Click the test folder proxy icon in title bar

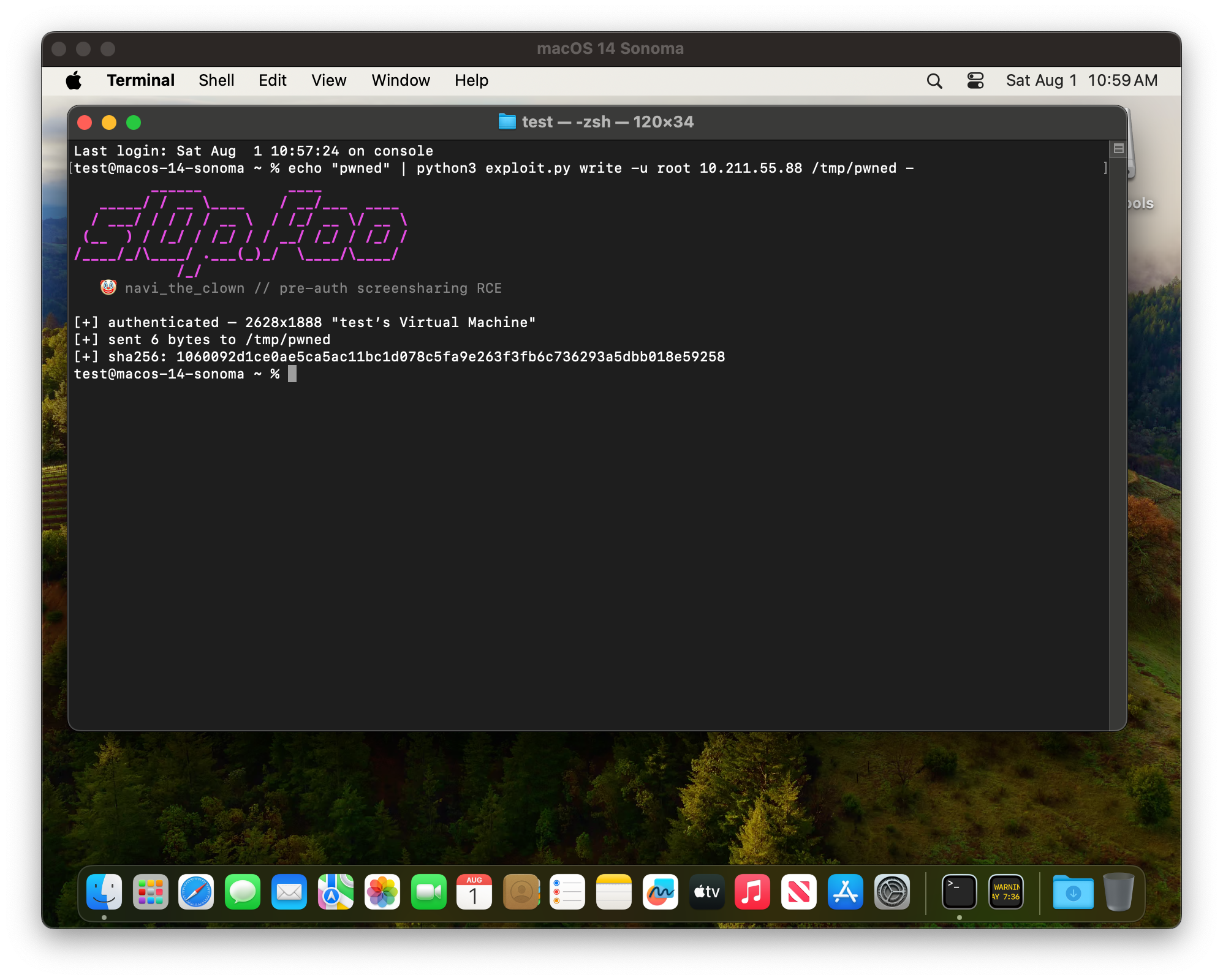click(x=507, y=122)
